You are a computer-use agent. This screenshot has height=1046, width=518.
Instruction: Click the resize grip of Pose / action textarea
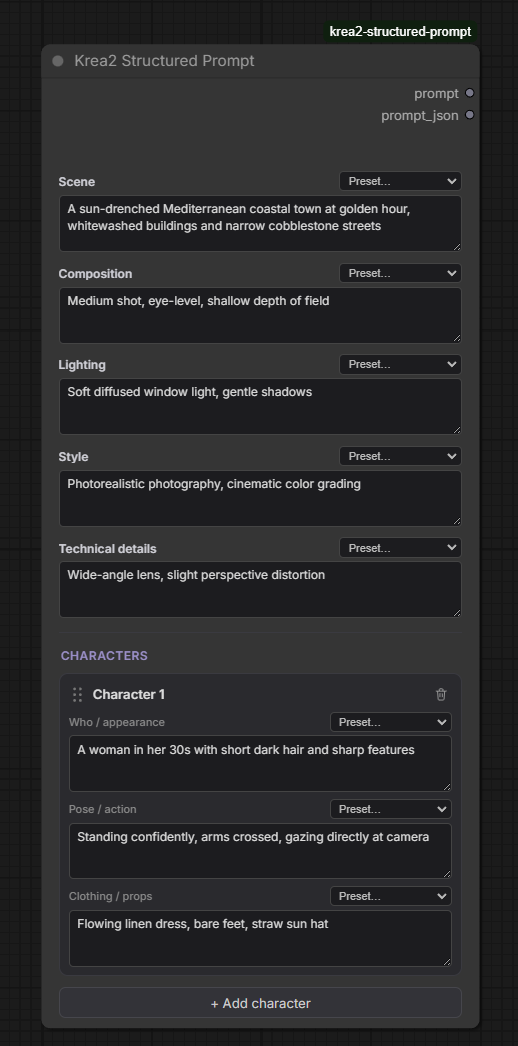[447, 874]
